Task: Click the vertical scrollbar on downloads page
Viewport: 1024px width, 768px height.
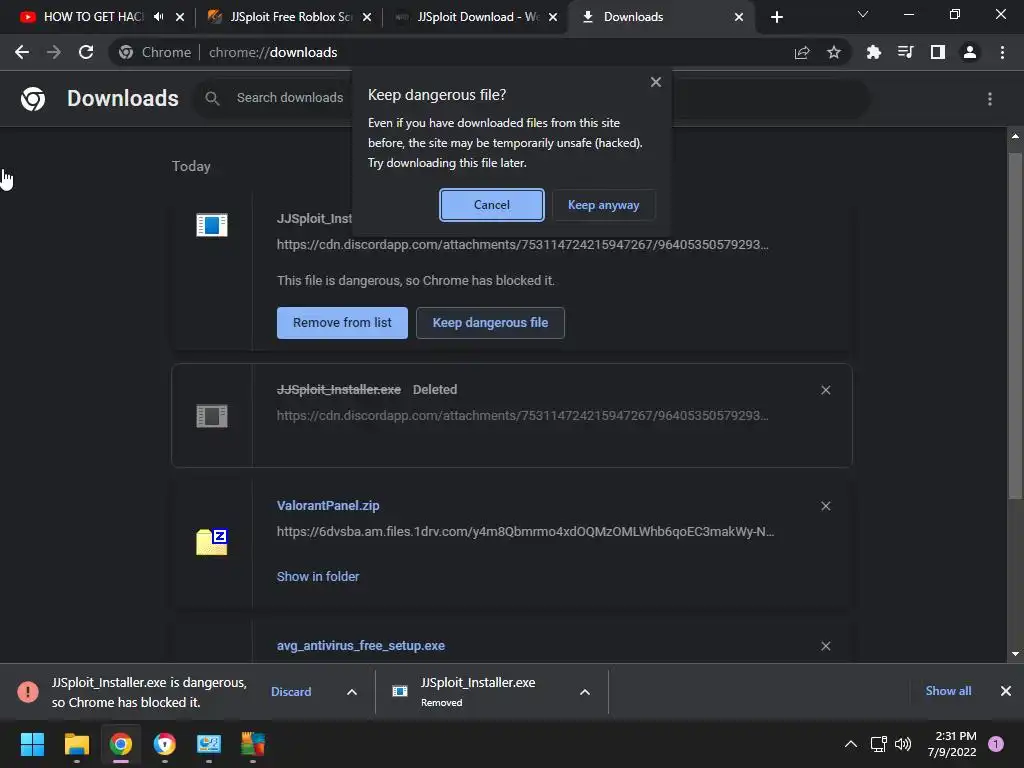Action: pos(1015,327)
